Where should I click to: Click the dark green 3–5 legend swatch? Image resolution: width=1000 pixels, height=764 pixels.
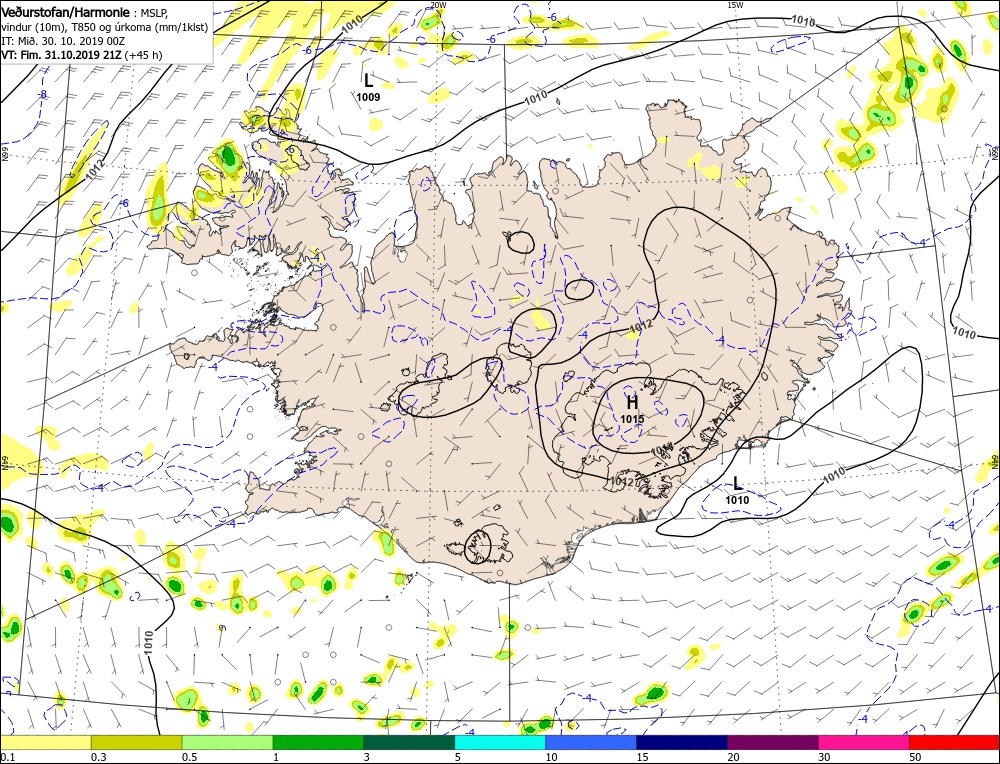409,742
